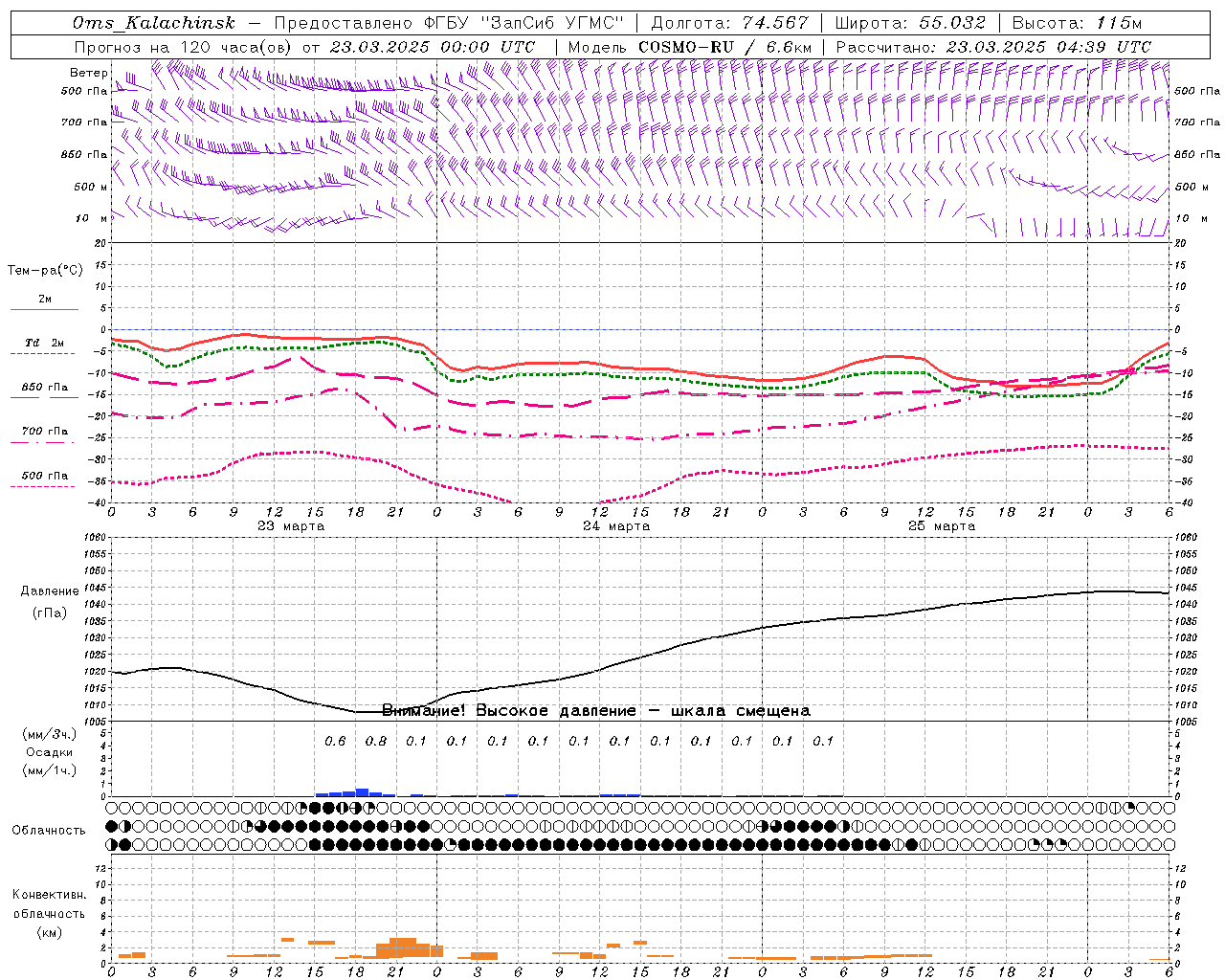Click the Осадки precipitation panel label

pyautogui.click(x=50, y=752)
